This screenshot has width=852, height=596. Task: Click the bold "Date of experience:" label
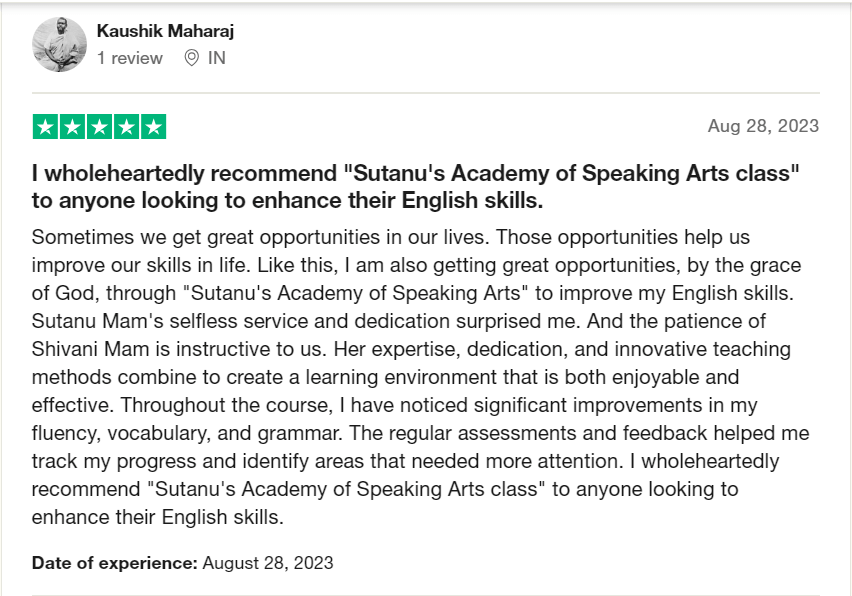[x=115, y=563]
